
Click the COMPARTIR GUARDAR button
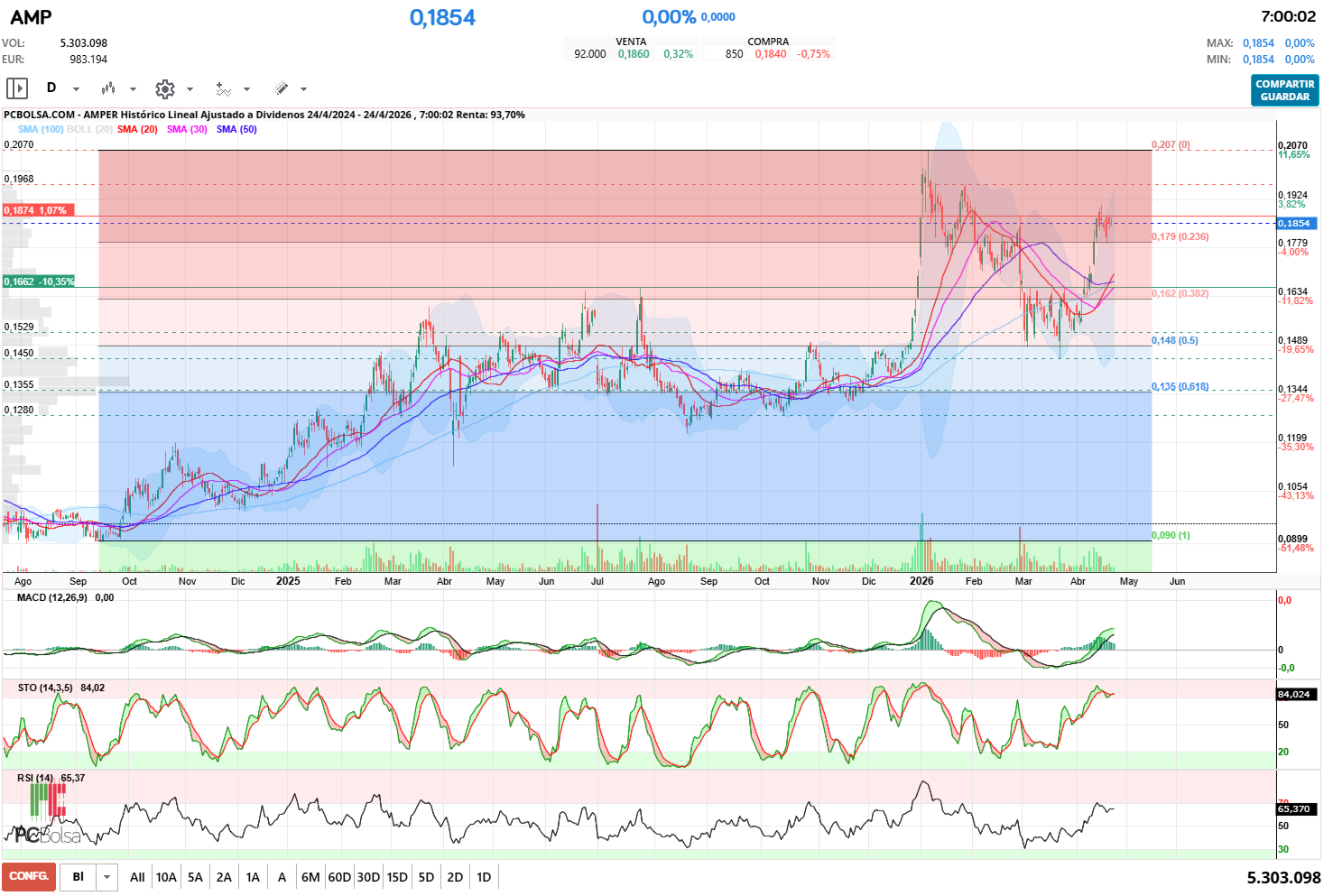pos(1284,90)
